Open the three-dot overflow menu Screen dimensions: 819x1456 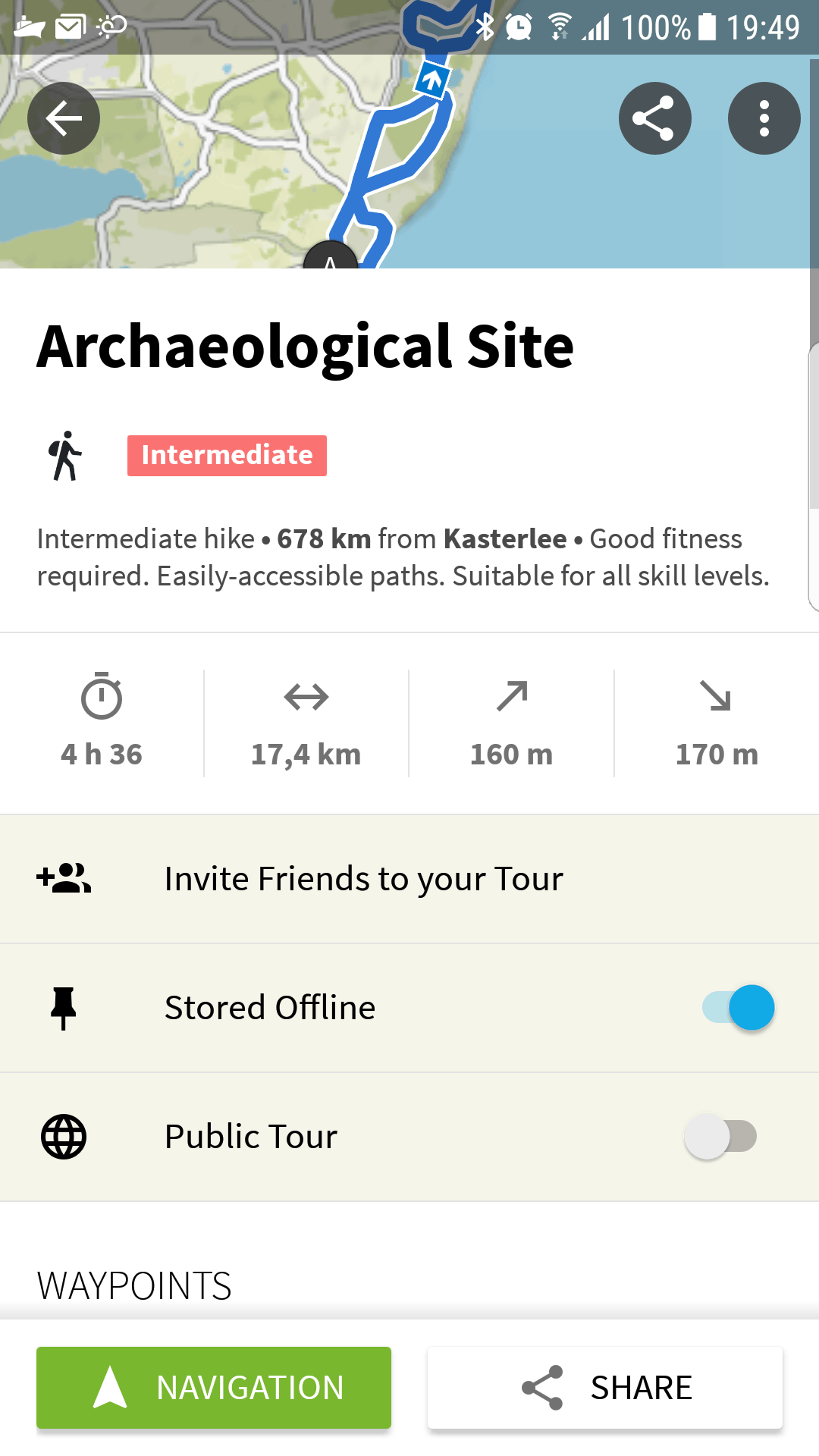tap(764, 118)
